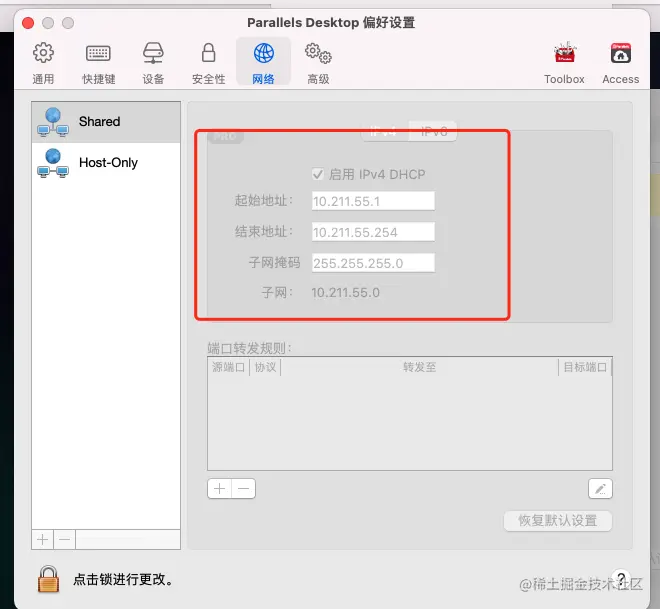Open the 快捷键 keyboard shortcuts pane
660x609 pixels.
(x=98, y=63)
